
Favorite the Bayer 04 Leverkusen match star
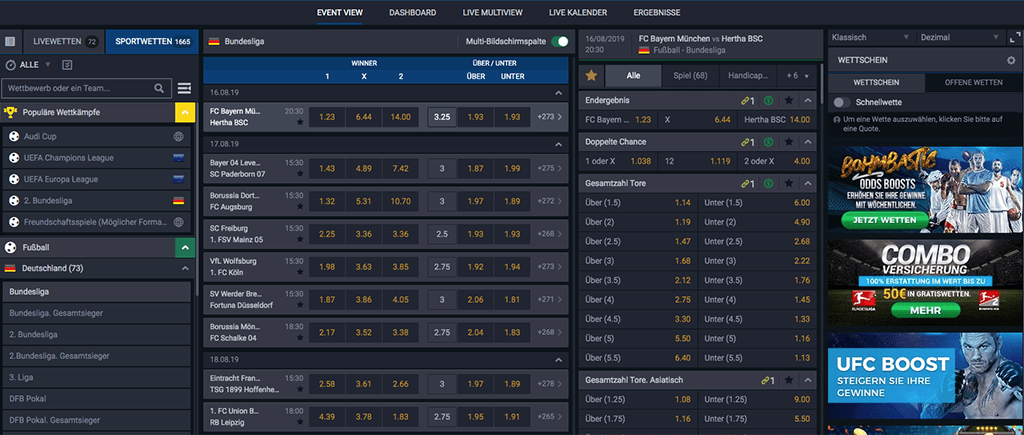300,174
